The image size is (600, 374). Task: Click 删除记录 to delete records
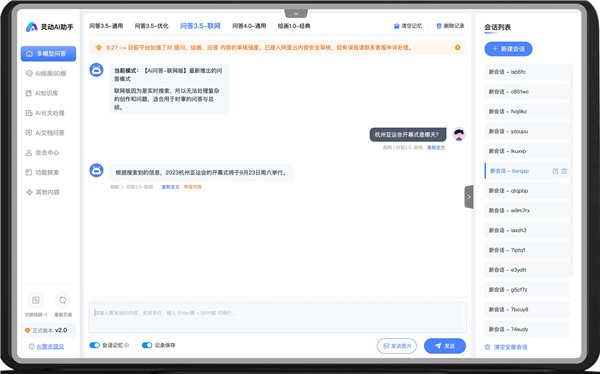[450, 26]
